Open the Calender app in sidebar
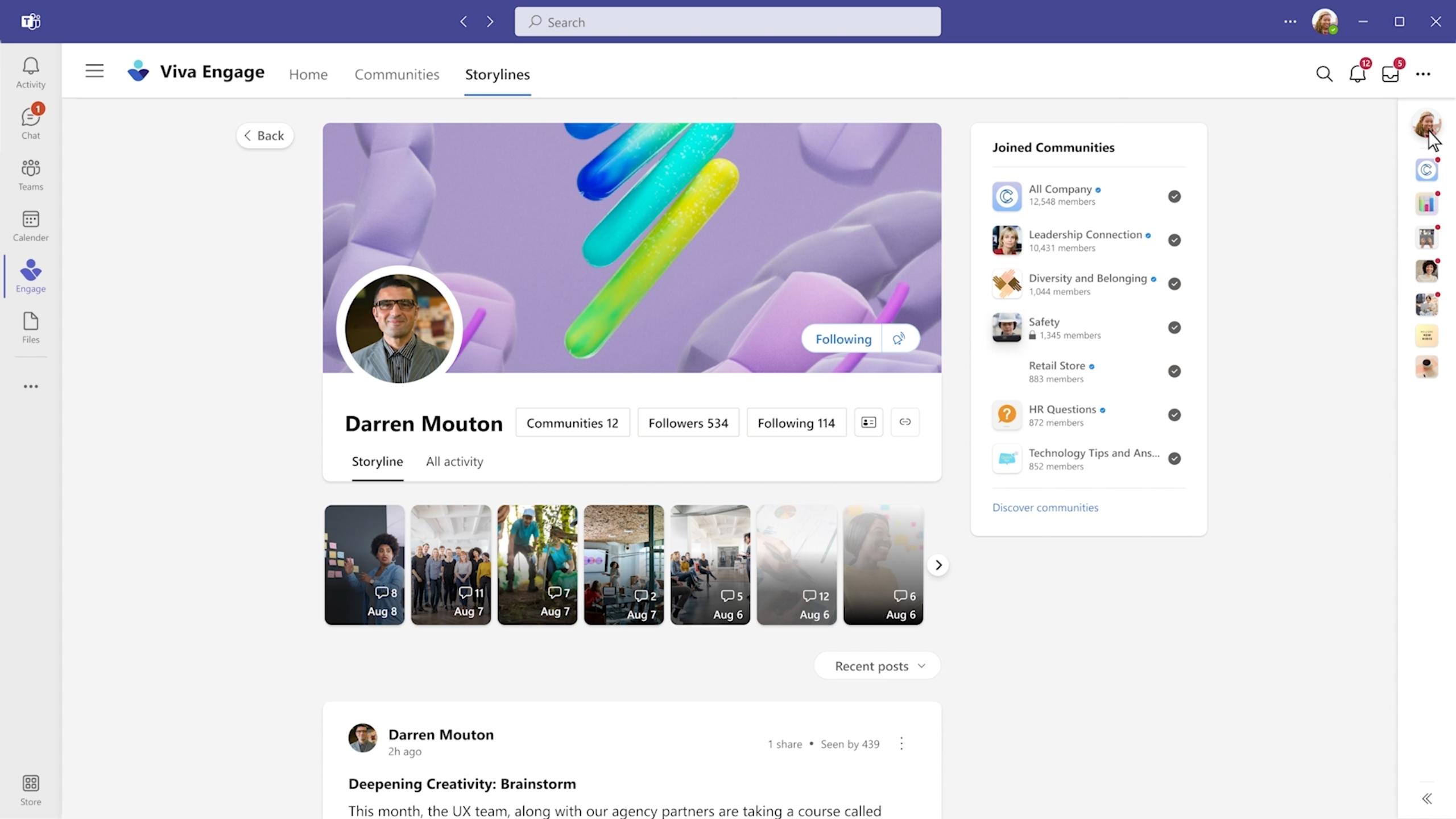 pos(31,226)
